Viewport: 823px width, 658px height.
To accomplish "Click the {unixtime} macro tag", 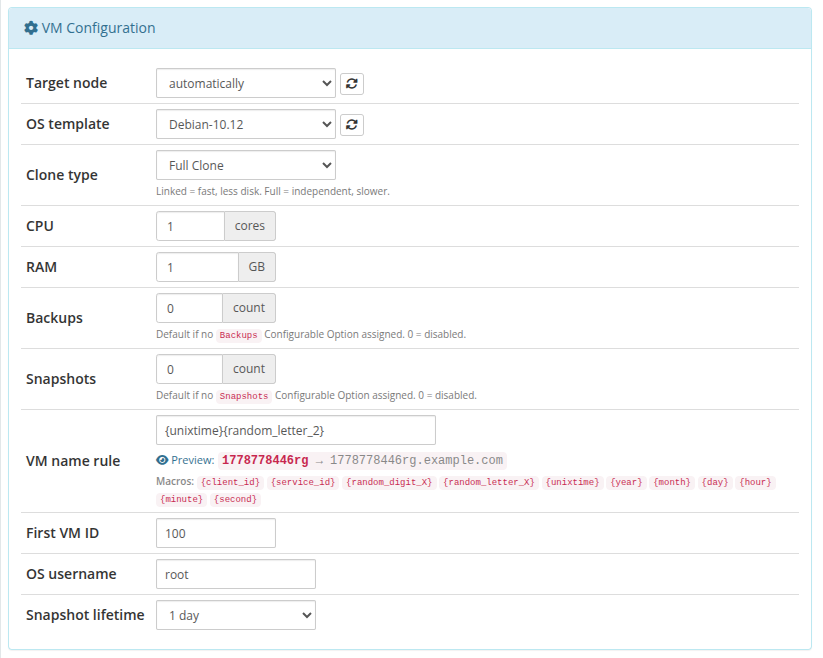I will [572, 482].
